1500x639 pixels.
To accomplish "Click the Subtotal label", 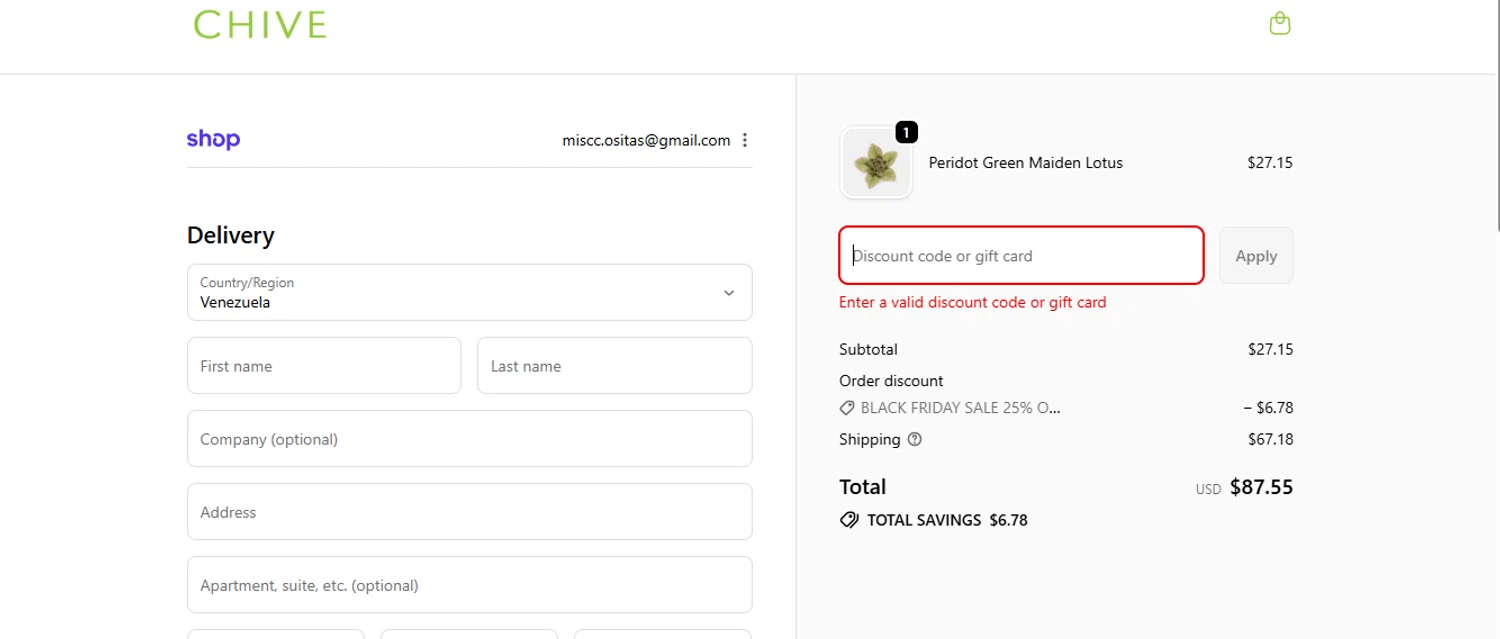I will coord(868,350).
